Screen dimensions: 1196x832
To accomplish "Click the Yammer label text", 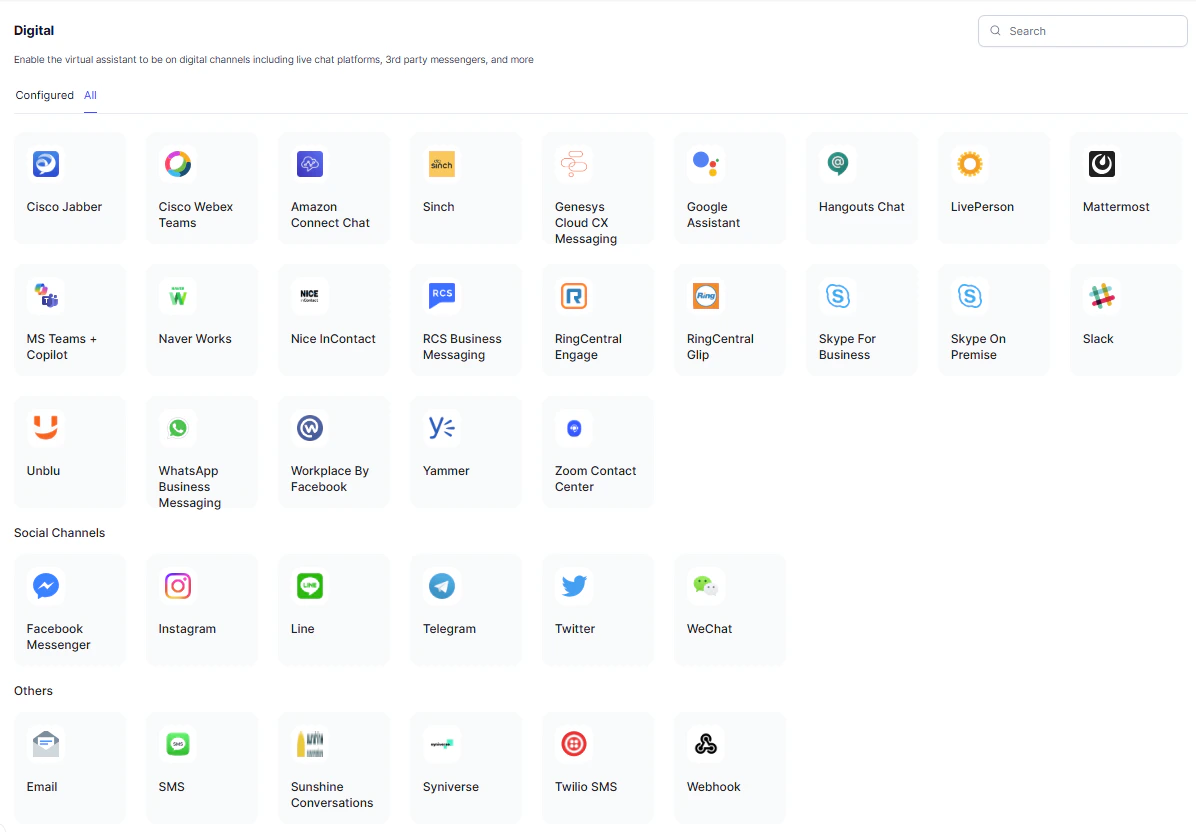I will (446, 471).
